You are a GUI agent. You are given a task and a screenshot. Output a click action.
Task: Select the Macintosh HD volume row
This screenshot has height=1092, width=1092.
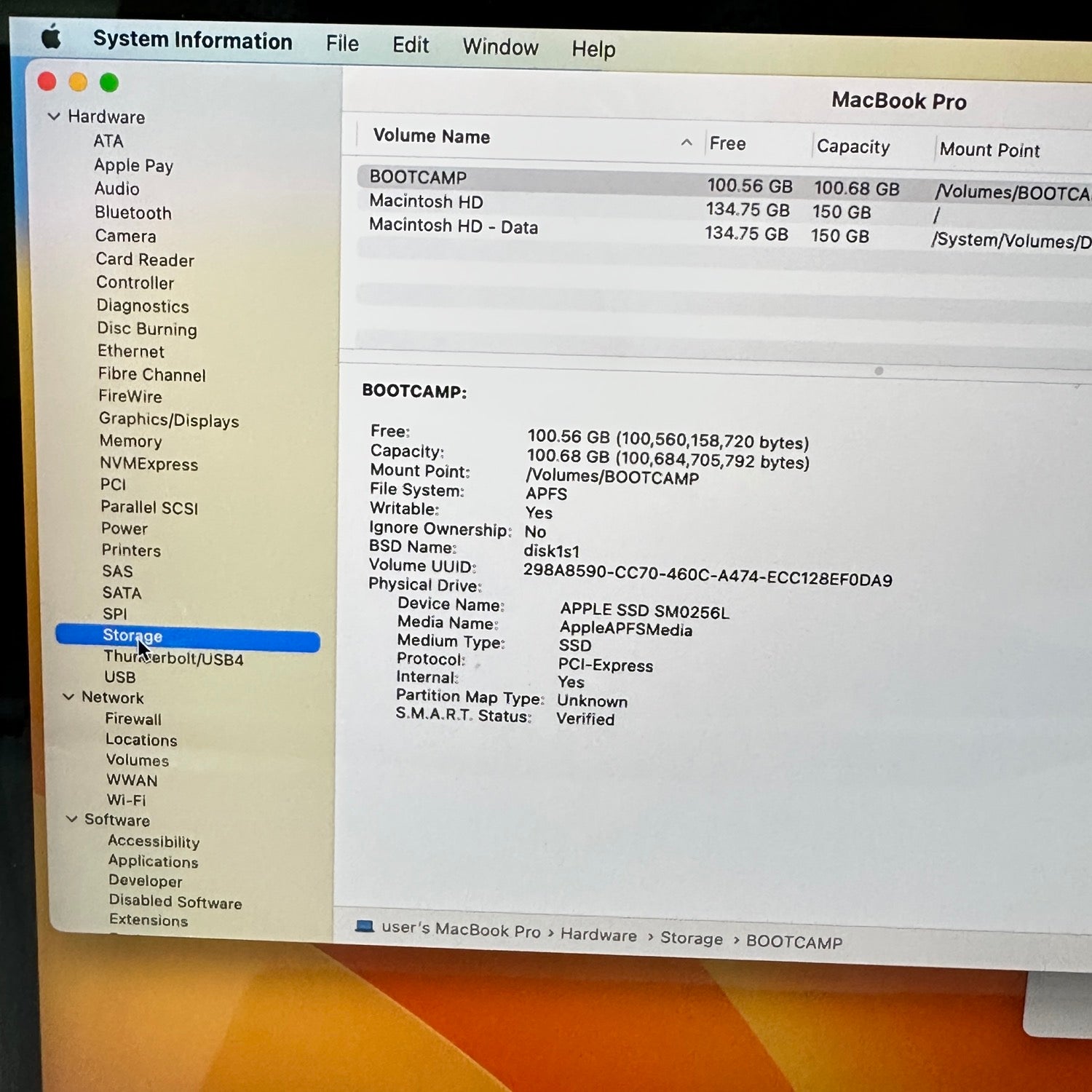(724, 207)
